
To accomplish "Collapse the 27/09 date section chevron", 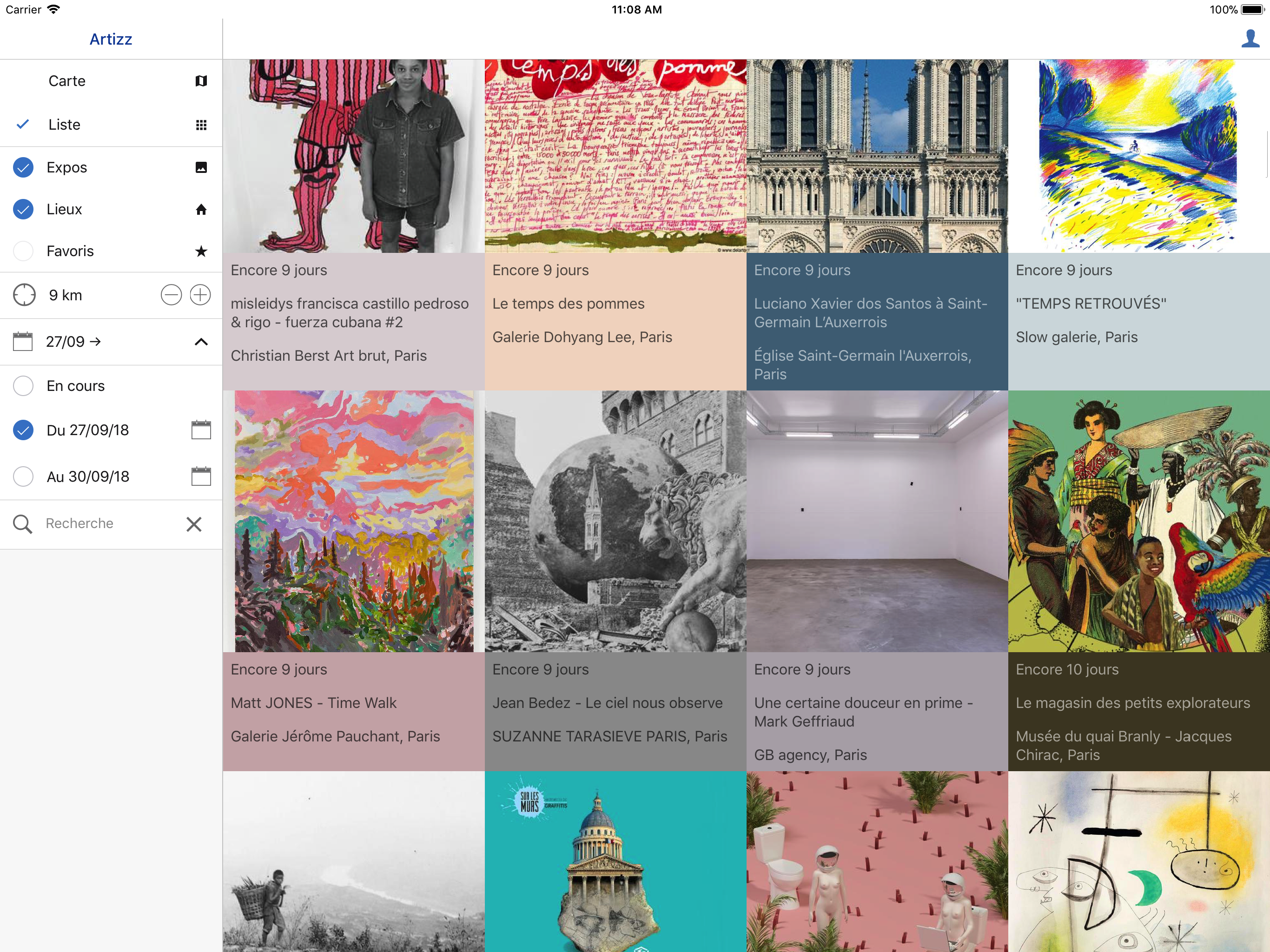I will coord(201,342).
